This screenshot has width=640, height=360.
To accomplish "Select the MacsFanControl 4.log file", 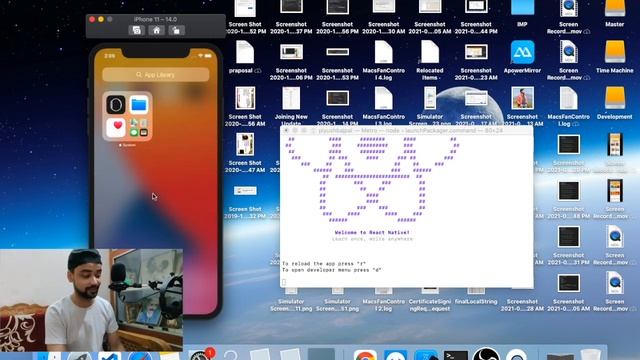I will click(x=383, y=52).
